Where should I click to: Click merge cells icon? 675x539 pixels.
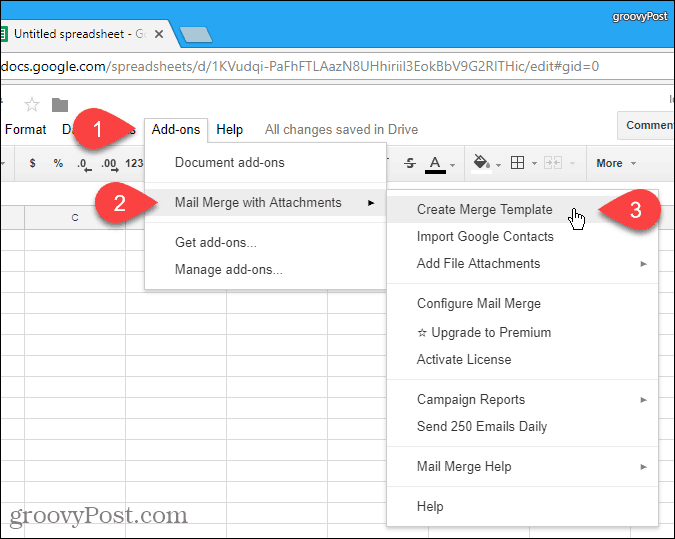[x=553, y=163]
